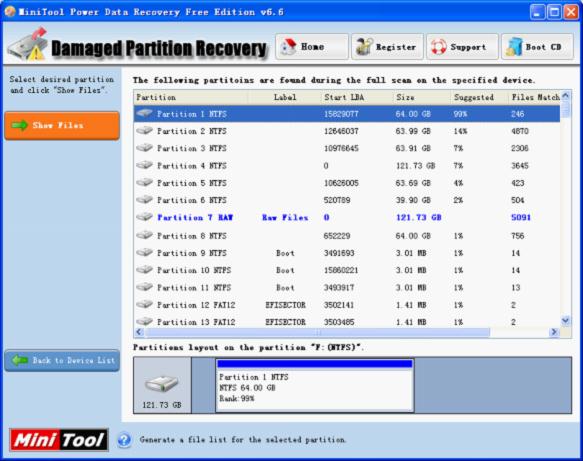583x461 pixels.
Task: Sort by the Label column header
Action: point(285,97)
